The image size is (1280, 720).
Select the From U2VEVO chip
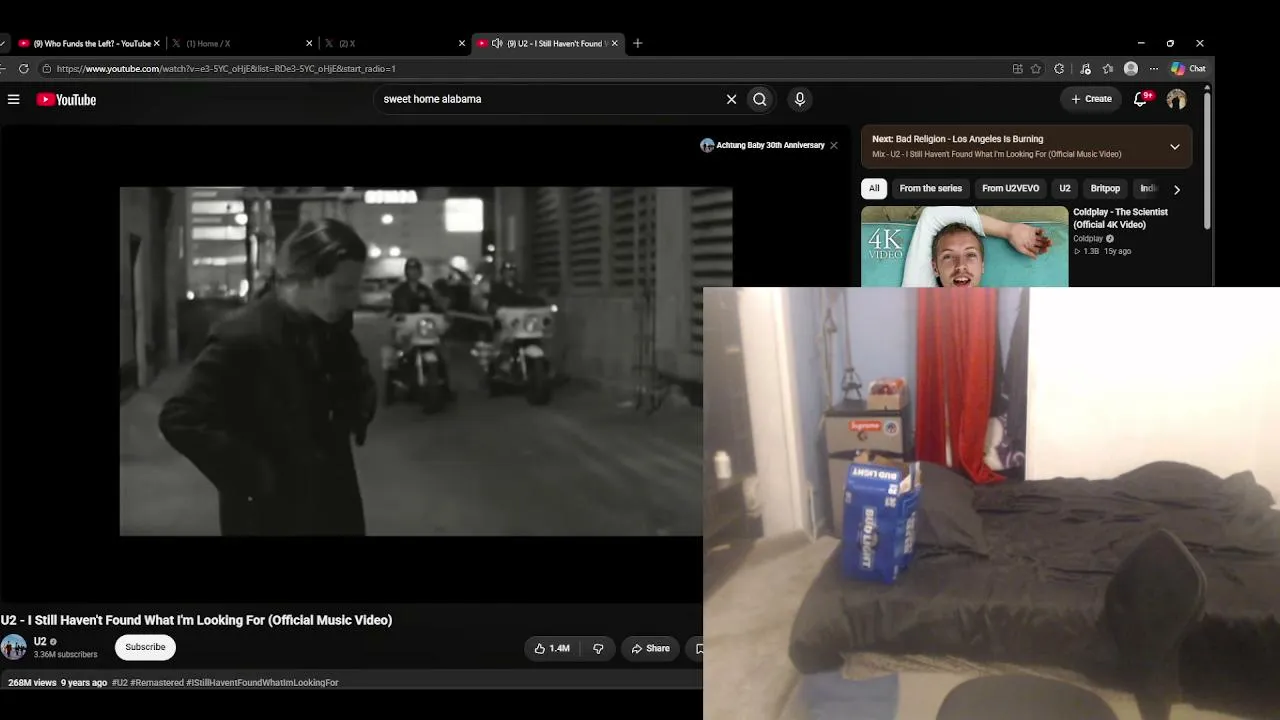click(x=1010, y=188)
